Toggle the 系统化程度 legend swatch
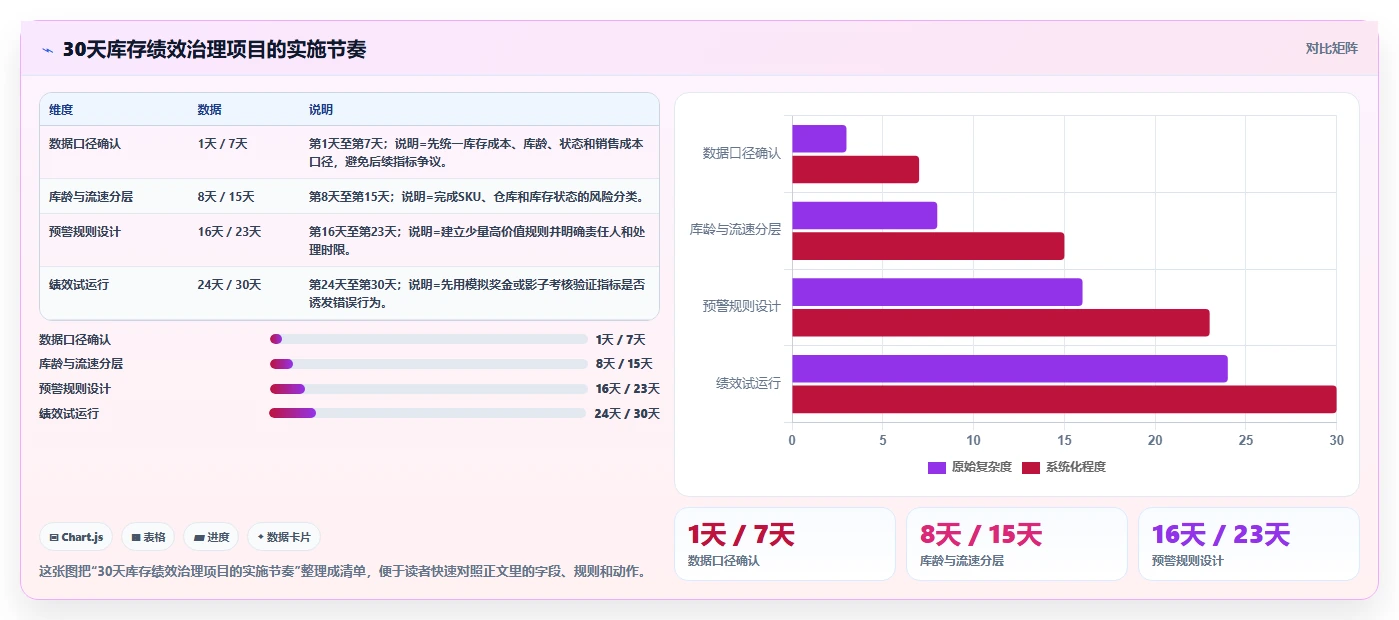 [x=1031, y=467]
